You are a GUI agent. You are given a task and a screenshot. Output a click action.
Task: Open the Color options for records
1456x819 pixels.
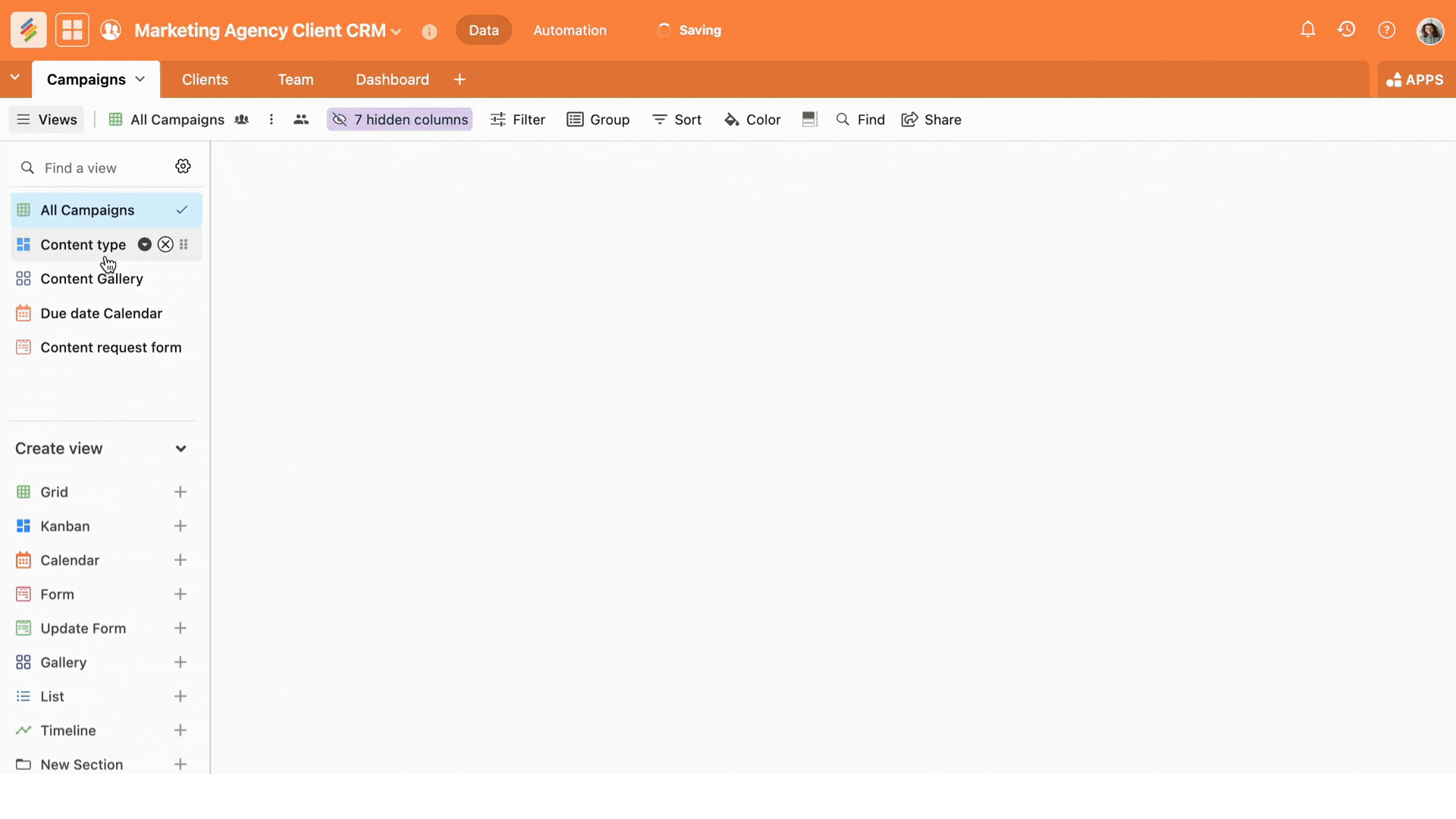[752, 119]
